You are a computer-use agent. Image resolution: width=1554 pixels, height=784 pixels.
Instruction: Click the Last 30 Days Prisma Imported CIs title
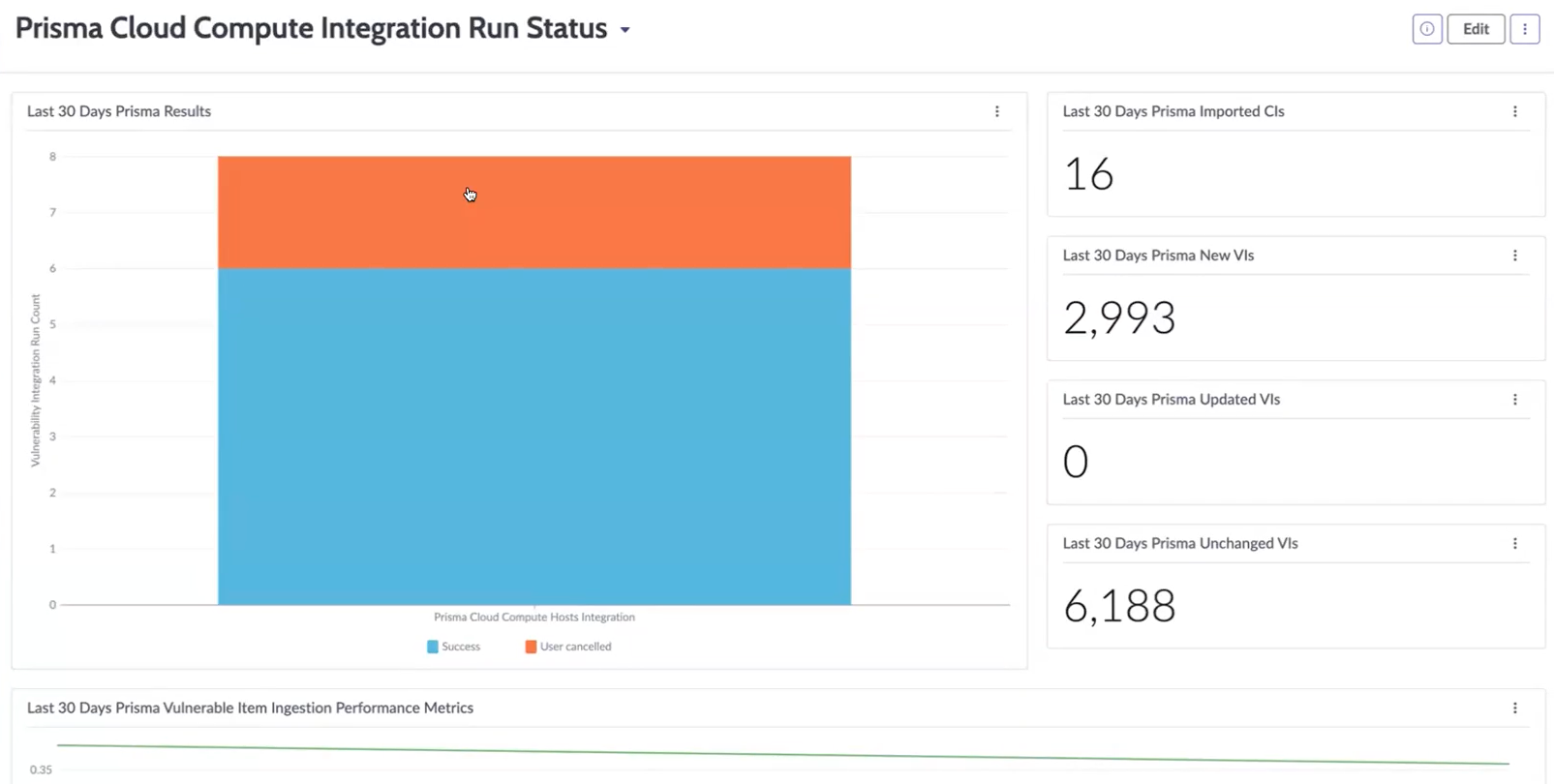(x=1173, y=111)
